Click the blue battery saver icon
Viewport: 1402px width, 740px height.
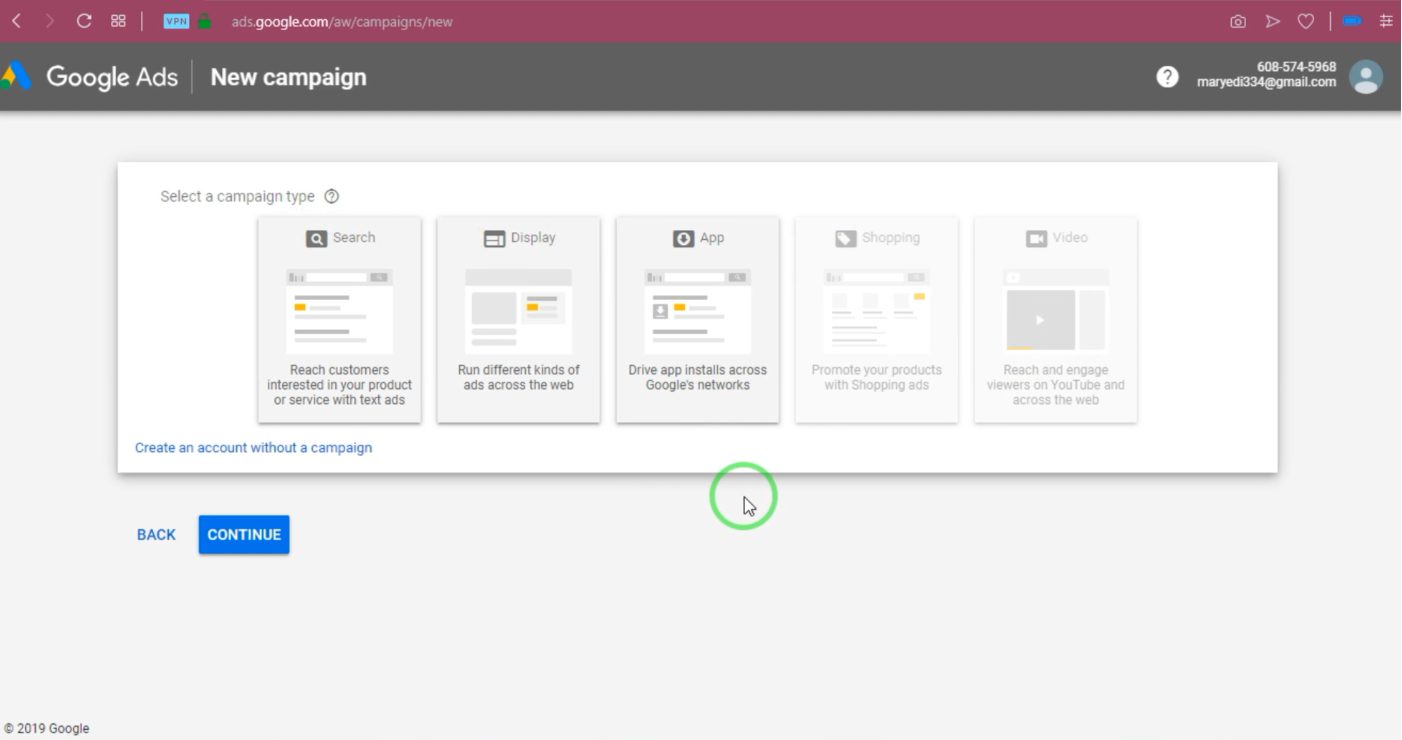pyautogui.click(x=1352, y=21)
